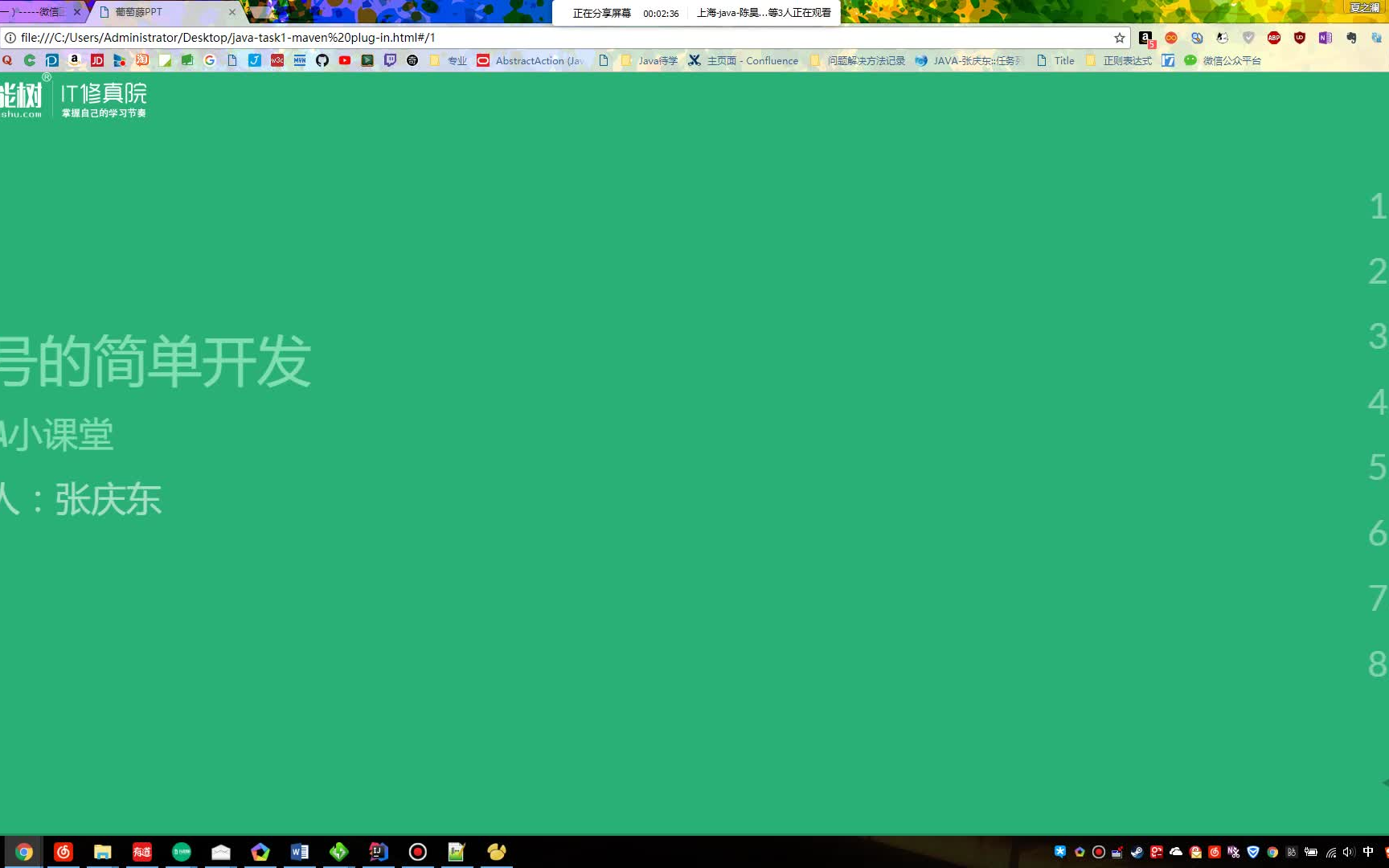Click the 正在分享屏幕 sharing status bar
The height and width of the screenshot is (868, 1389).
tap(697, 13)
